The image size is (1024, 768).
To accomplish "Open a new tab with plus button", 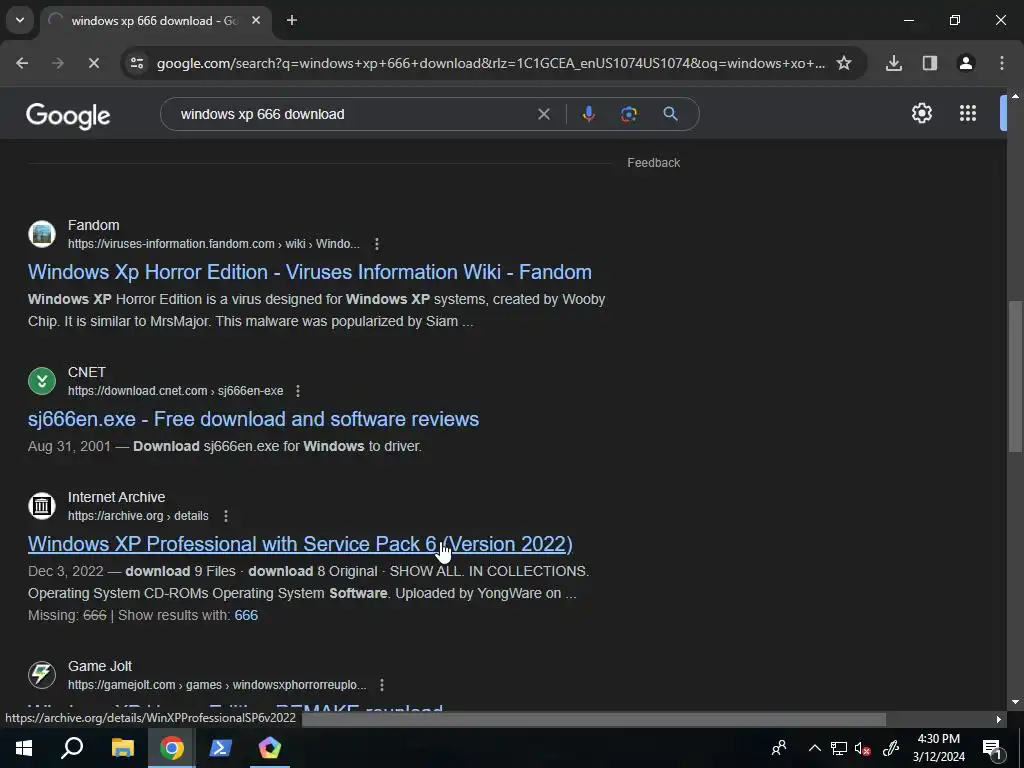I will (x=292, y=20).
